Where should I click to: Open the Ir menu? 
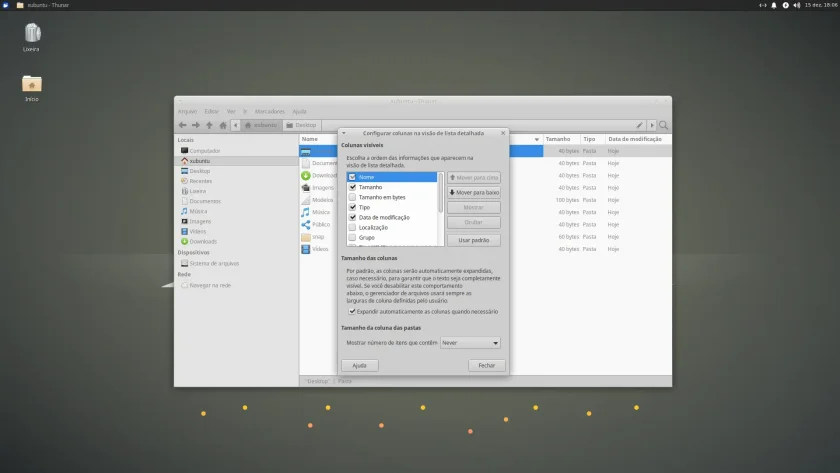[x=245, y=111]
